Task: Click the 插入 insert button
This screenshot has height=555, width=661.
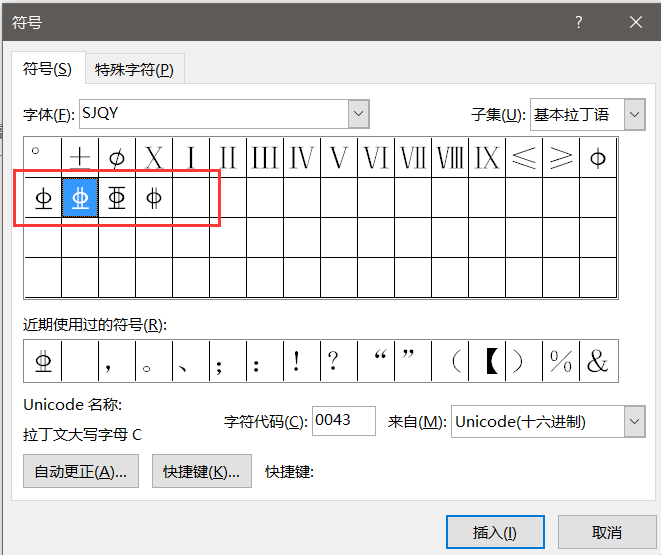Action: click(495, 532)
